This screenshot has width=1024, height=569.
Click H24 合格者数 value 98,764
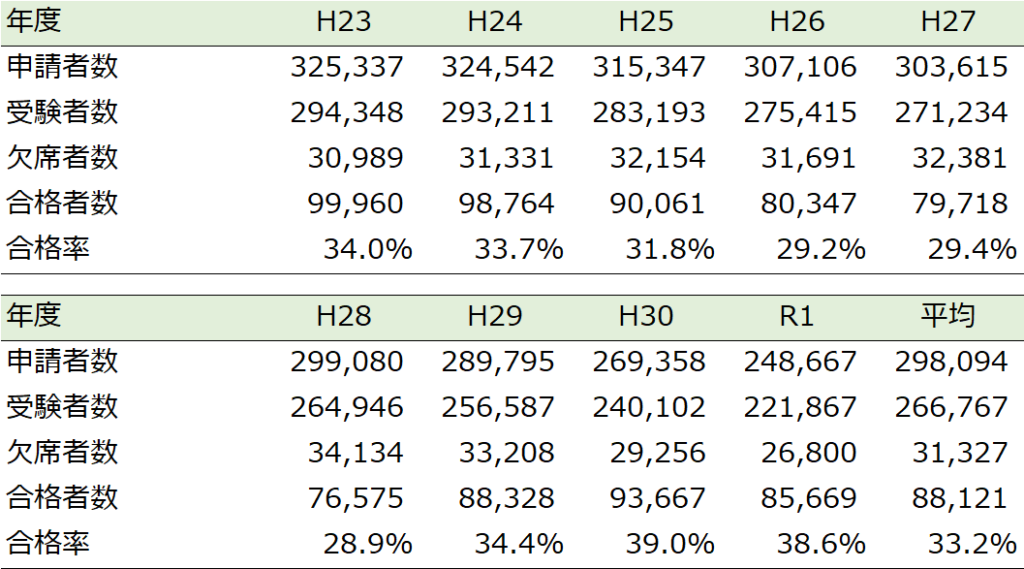(x=507, y=203)
